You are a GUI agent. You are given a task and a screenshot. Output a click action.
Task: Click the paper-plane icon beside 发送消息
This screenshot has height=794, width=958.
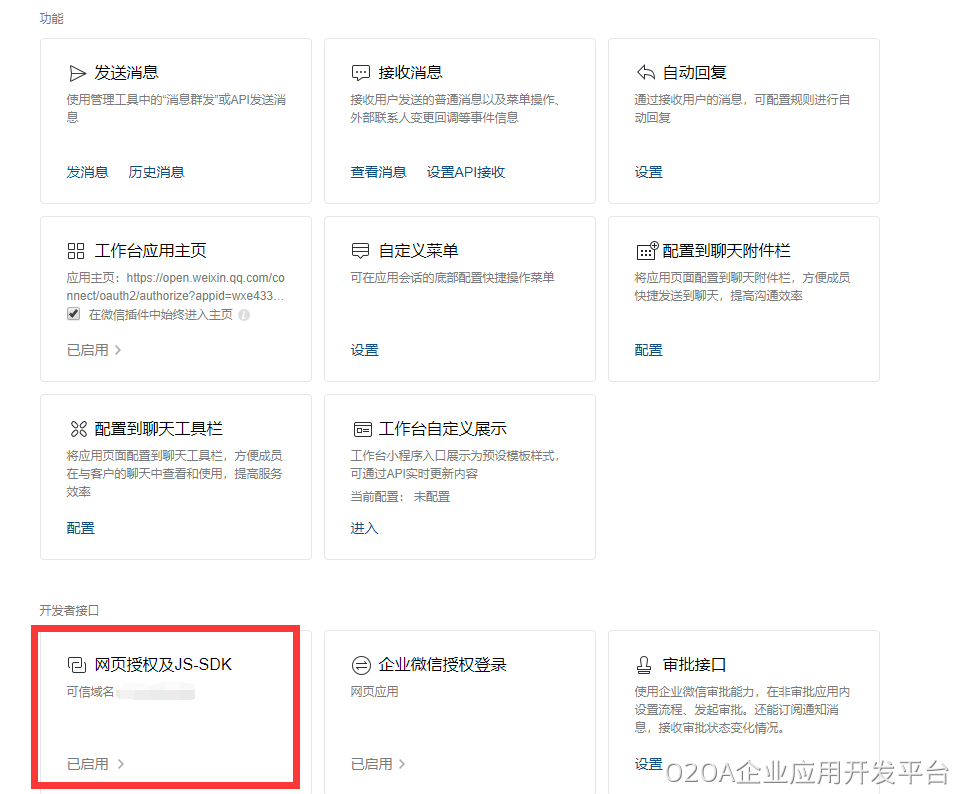pos(77,73)
